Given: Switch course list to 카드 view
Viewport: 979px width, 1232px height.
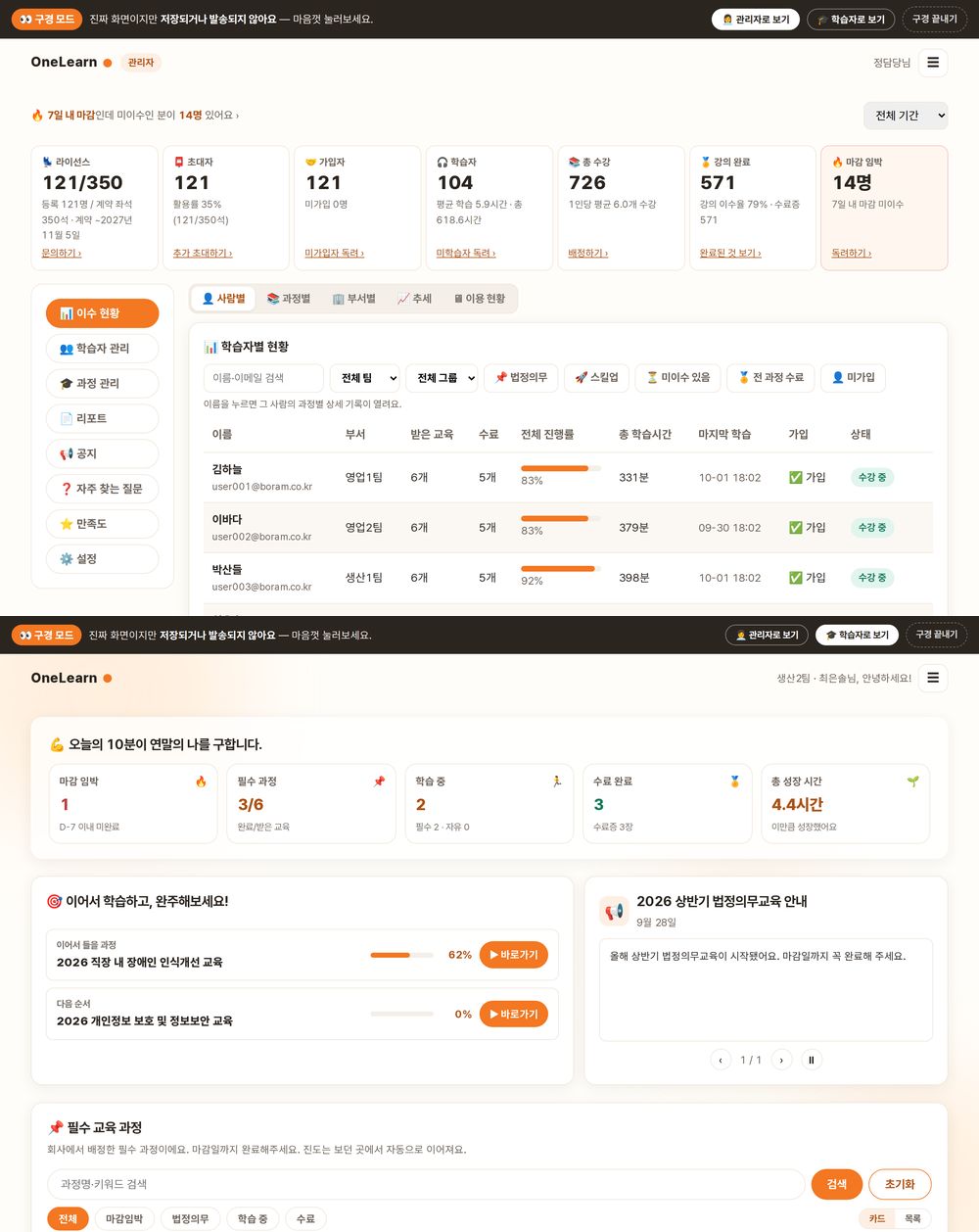Looking at the screenshot, I should (x=877, y=1219).
